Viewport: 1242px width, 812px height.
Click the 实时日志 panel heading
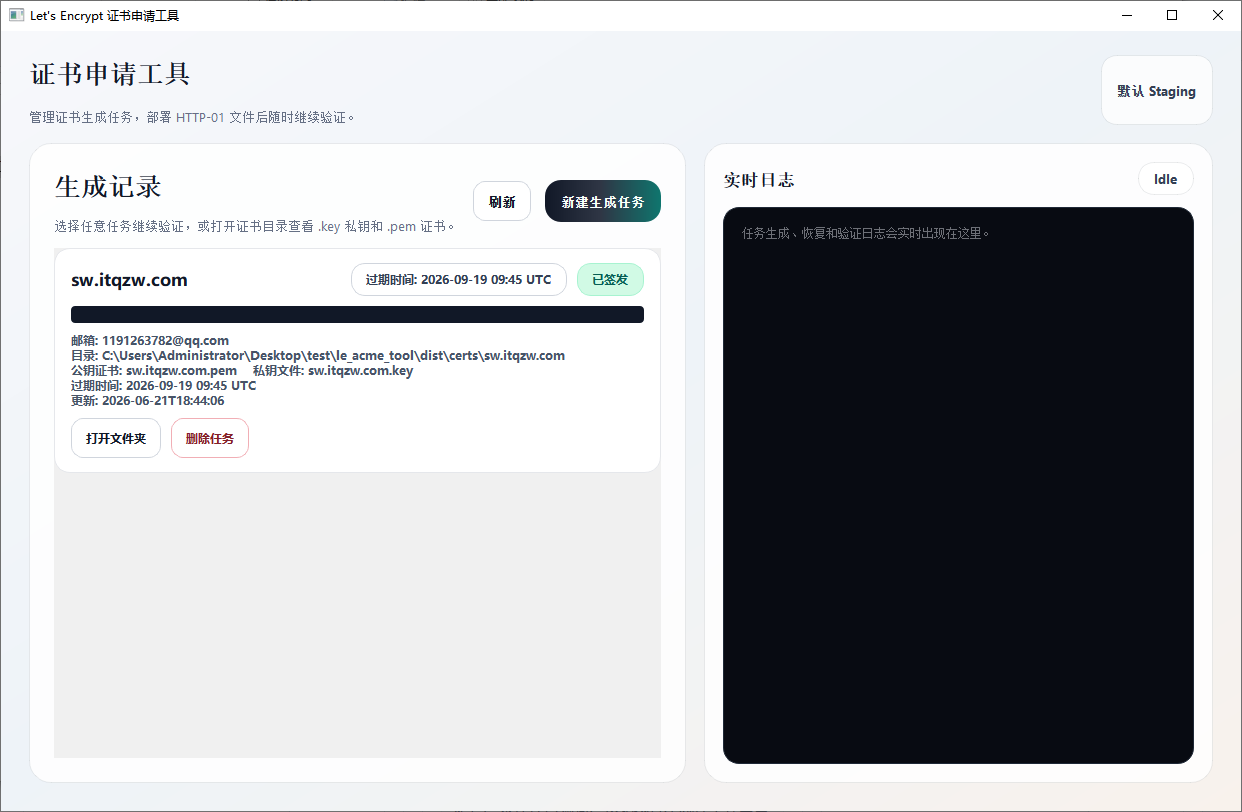pos(759,180)
